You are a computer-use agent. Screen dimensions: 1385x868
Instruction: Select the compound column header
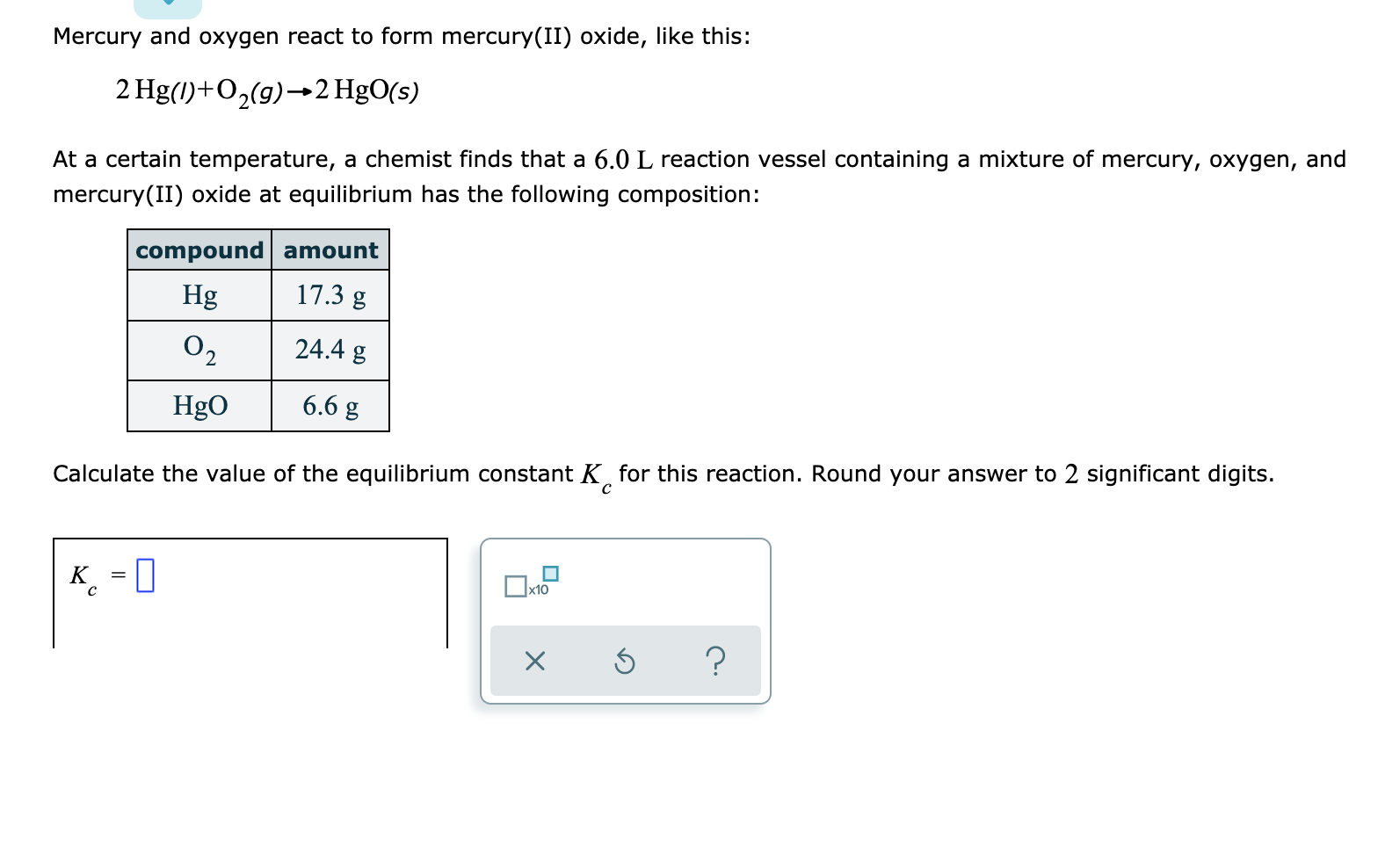(200, 250)
